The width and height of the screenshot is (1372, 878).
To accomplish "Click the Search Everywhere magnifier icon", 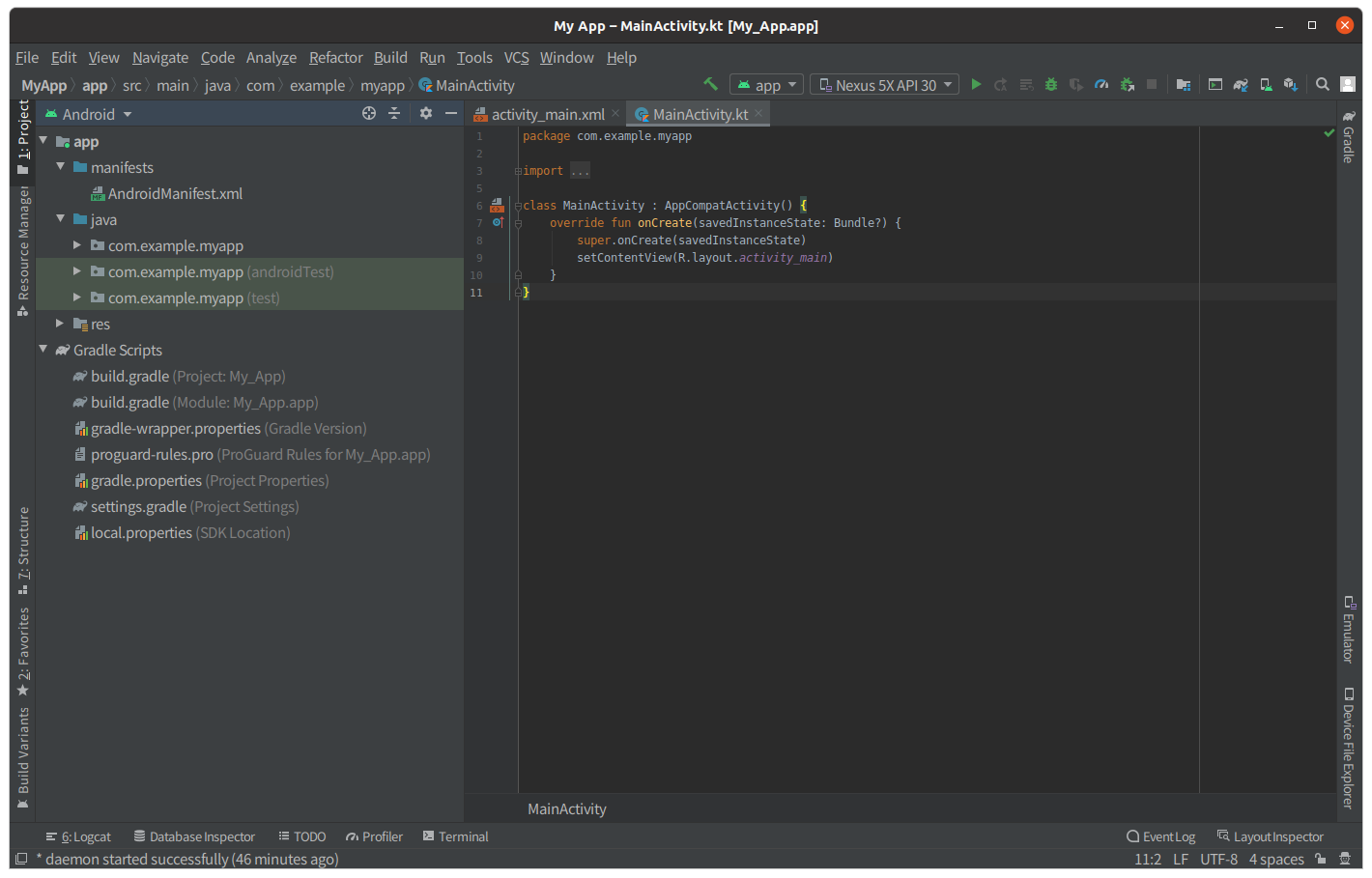I will [1323, 85].
